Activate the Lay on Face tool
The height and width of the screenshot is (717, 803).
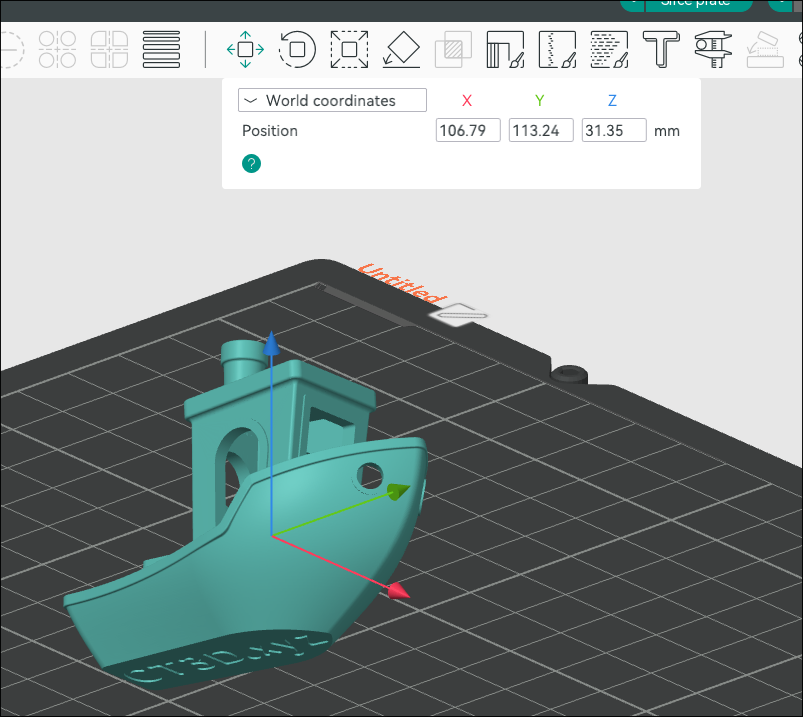[401, 49]
